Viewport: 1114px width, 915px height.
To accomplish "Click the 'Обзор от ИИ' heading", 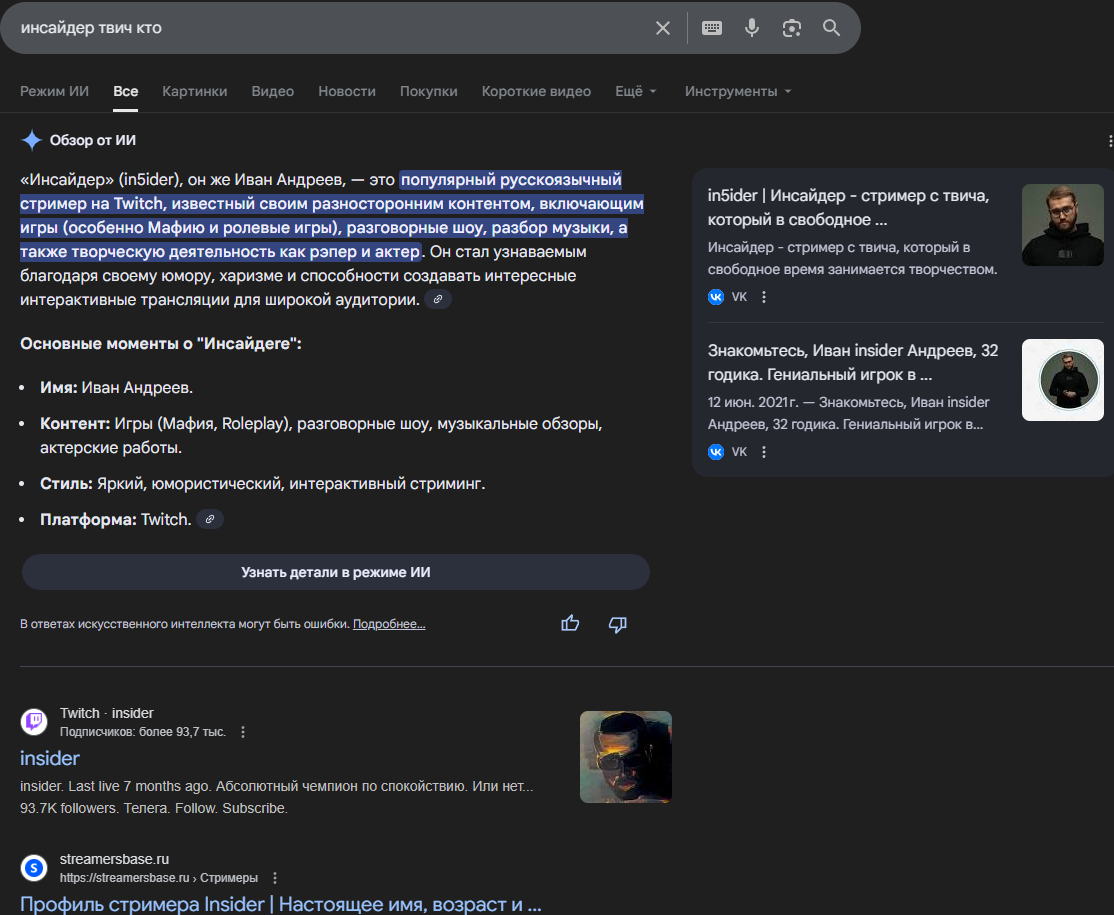I will pos(92,141).
